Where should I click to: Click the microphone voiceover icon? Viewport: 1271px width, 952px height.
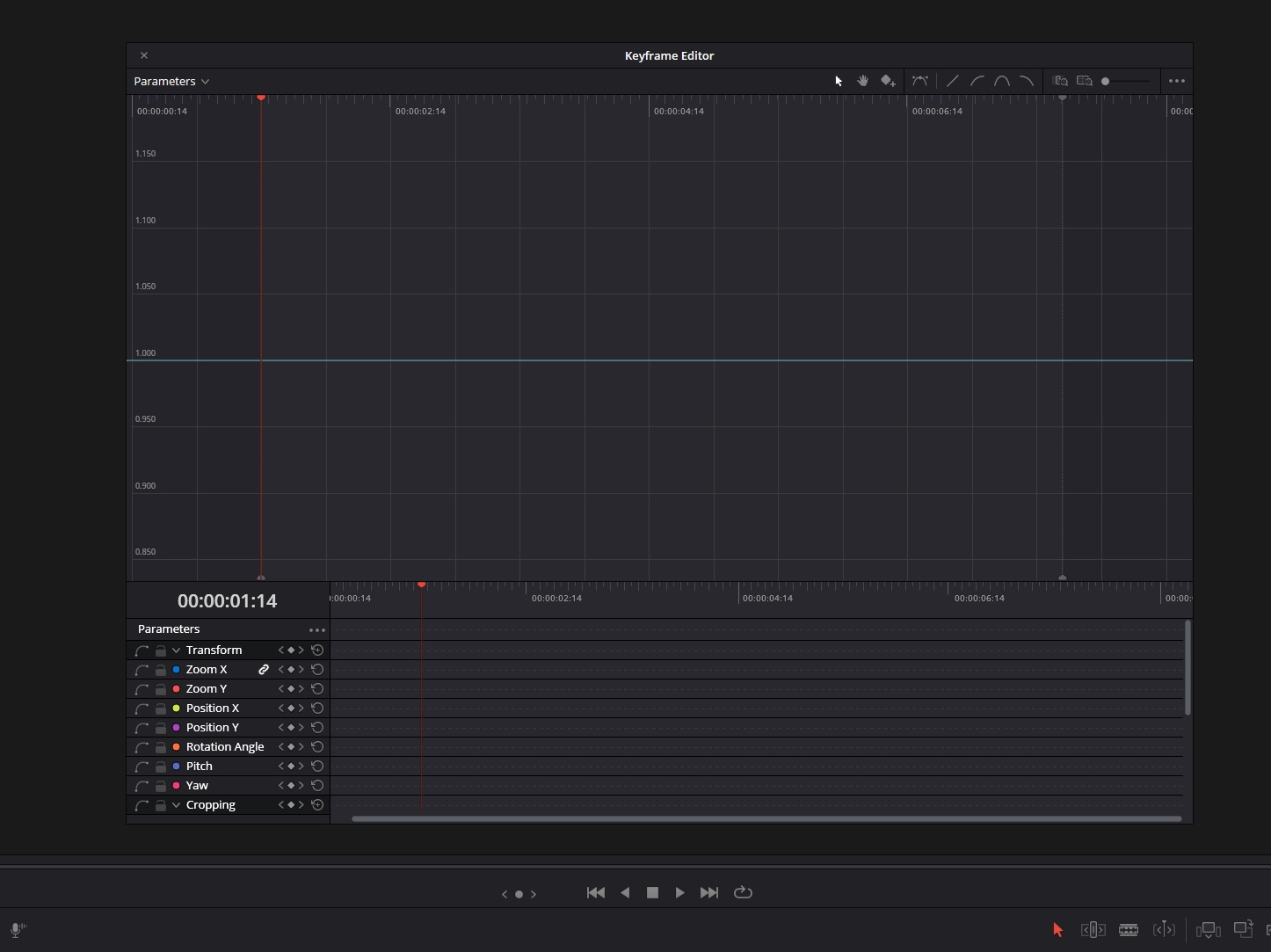coord(17,930)
